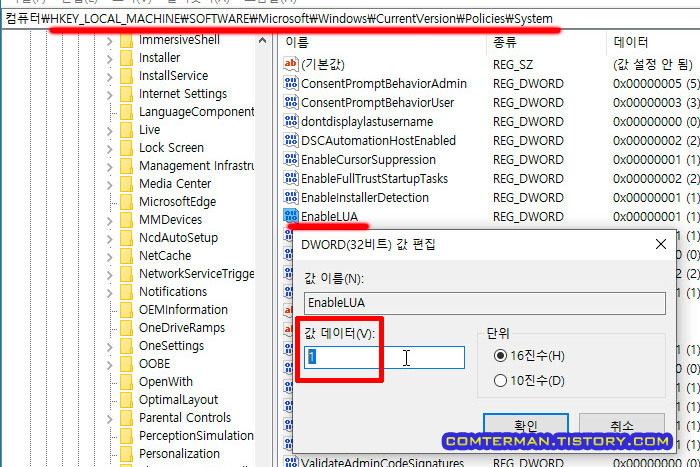This screenshot has width=700, height=467.
Task: Click the MicrosoftEdge folder icon
Action: 126,202
